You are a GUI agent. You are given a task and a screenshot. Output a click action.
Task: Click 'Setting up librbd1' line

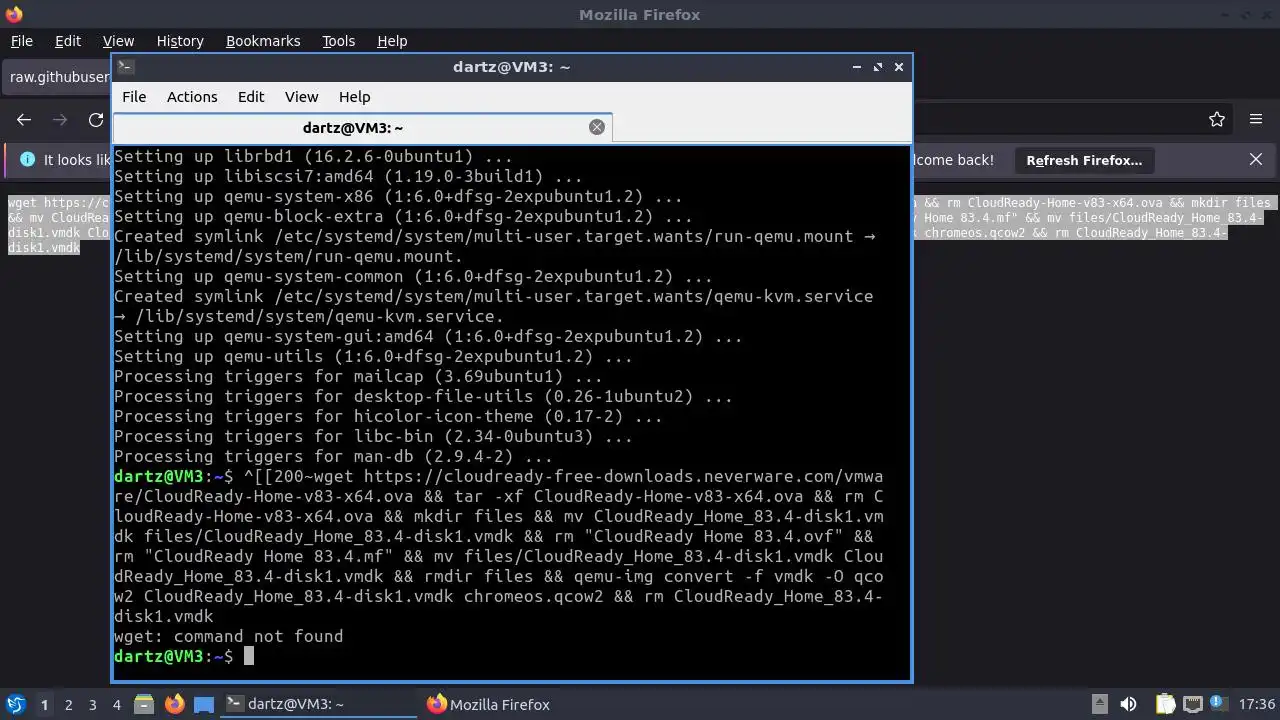click(x=313, y=156)
